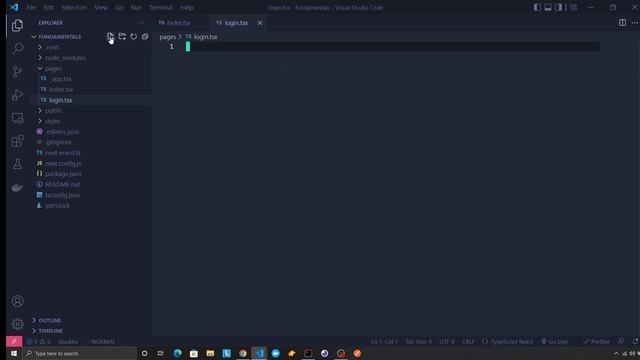
Task: Open Explorer views and more actions menu
Action: 141,23
